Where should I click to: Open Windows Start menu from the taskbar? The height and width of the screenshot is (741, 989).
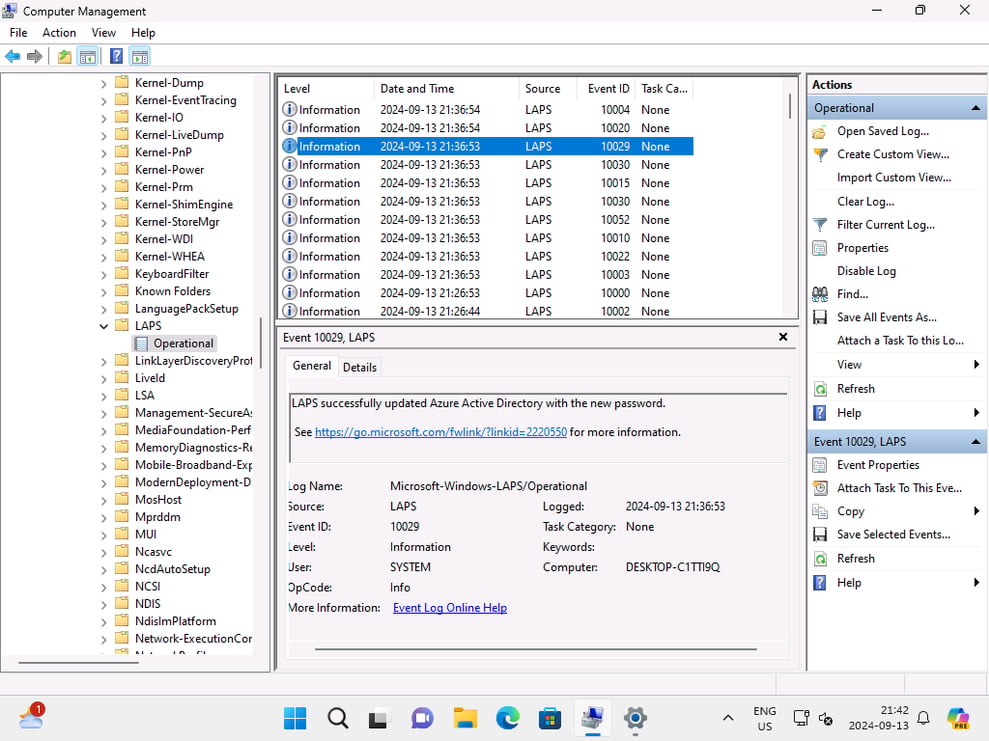[295, 718]
